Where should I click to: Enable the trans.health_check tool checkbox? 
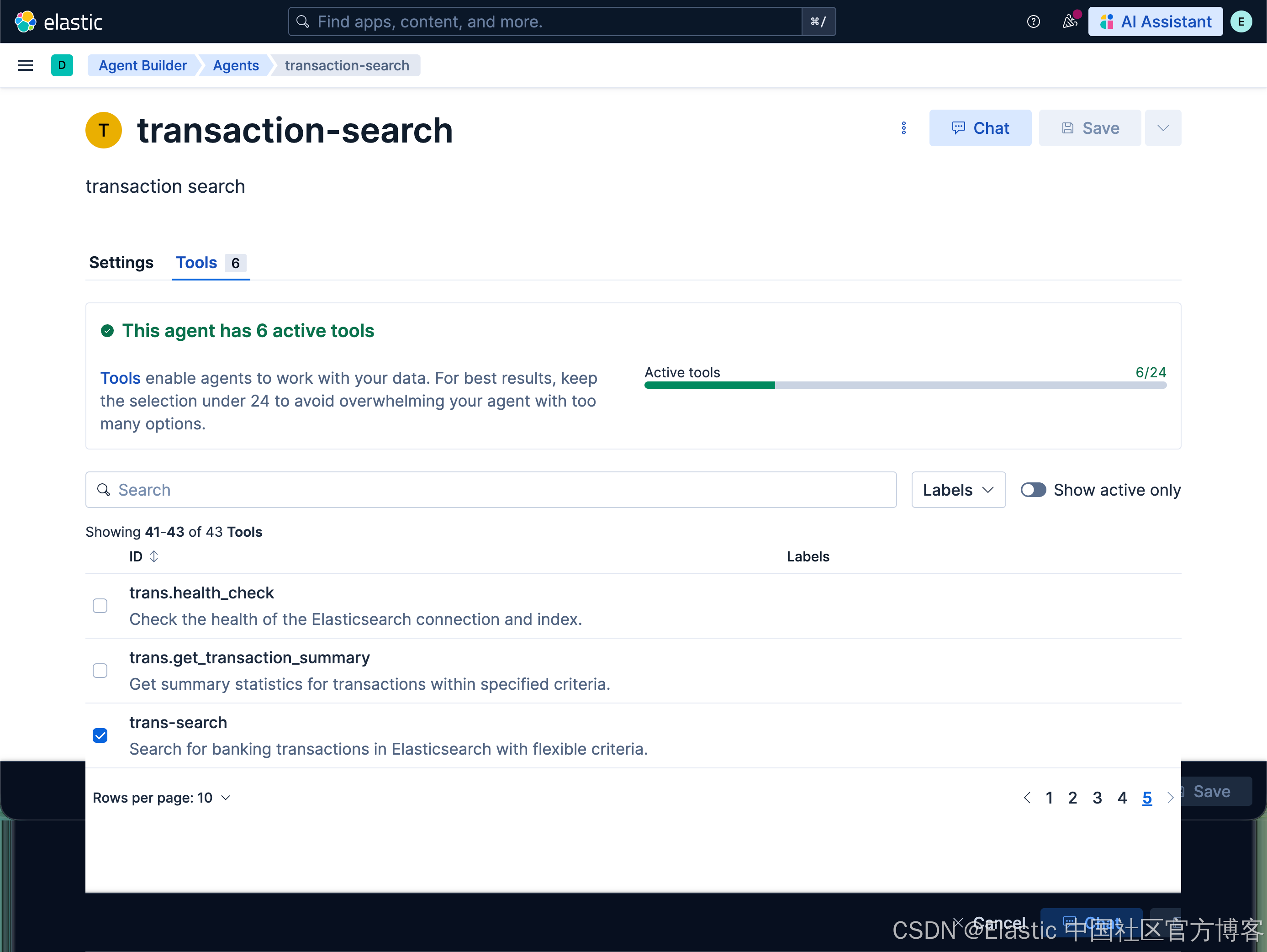[x=100, y=605]
